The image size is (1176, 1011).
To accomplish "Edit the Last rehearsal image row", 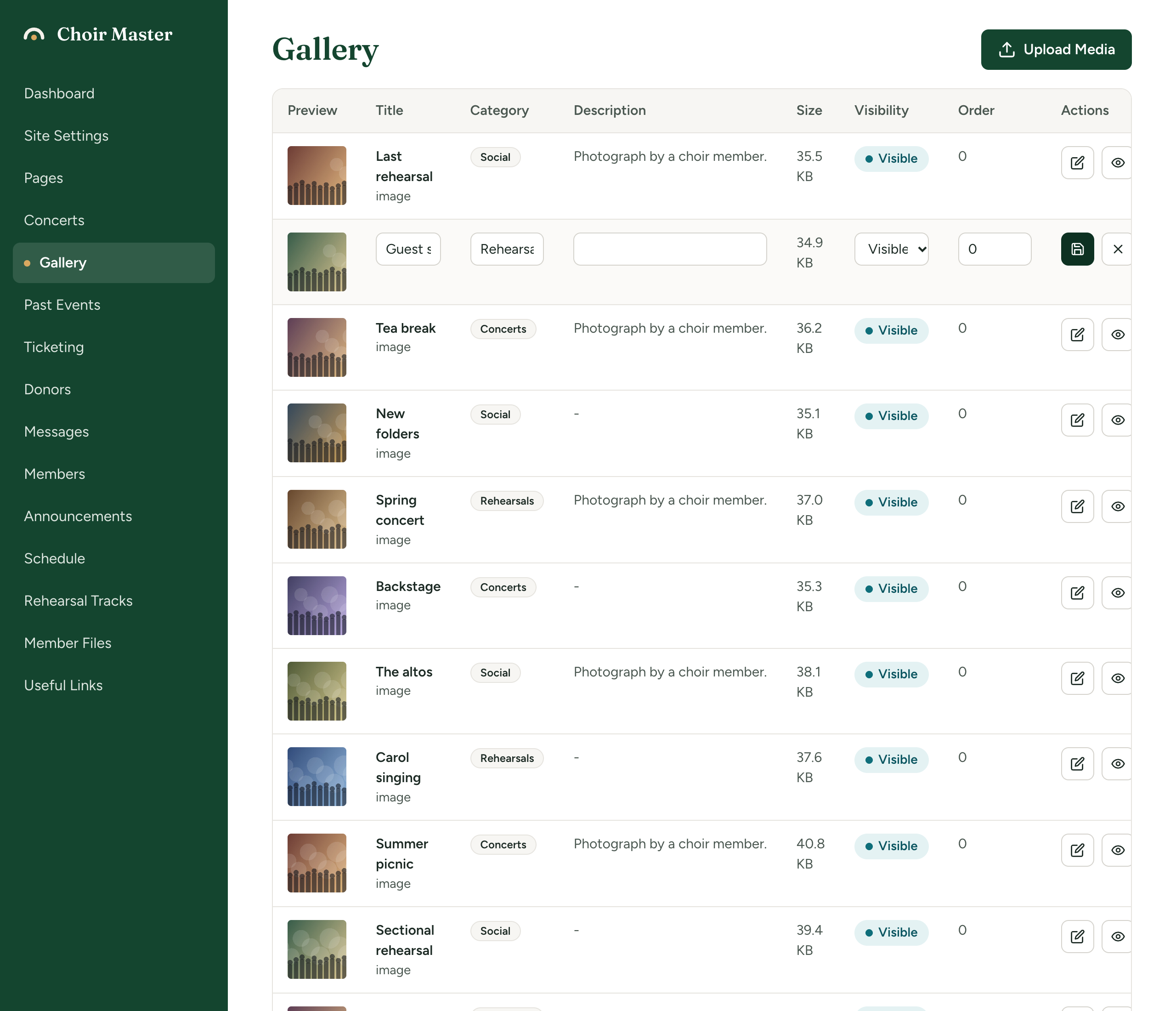I will pos(1077,163).
